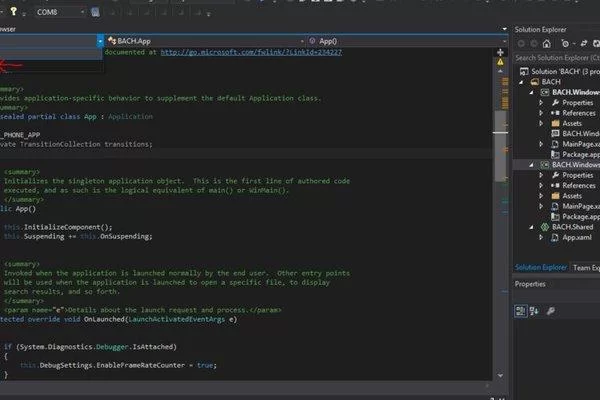Select the BACH folder in tree
The width and height of the screenshot is (600, 400).
pyautogui.click(x=551, y=82)
